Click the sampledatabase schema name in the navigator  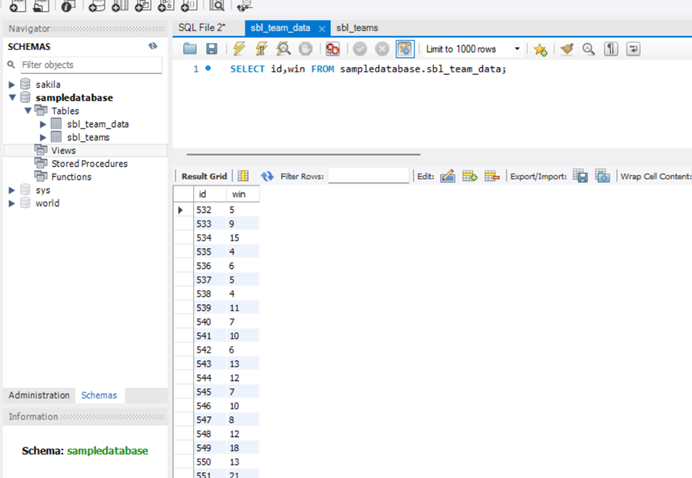coord(74,98)
